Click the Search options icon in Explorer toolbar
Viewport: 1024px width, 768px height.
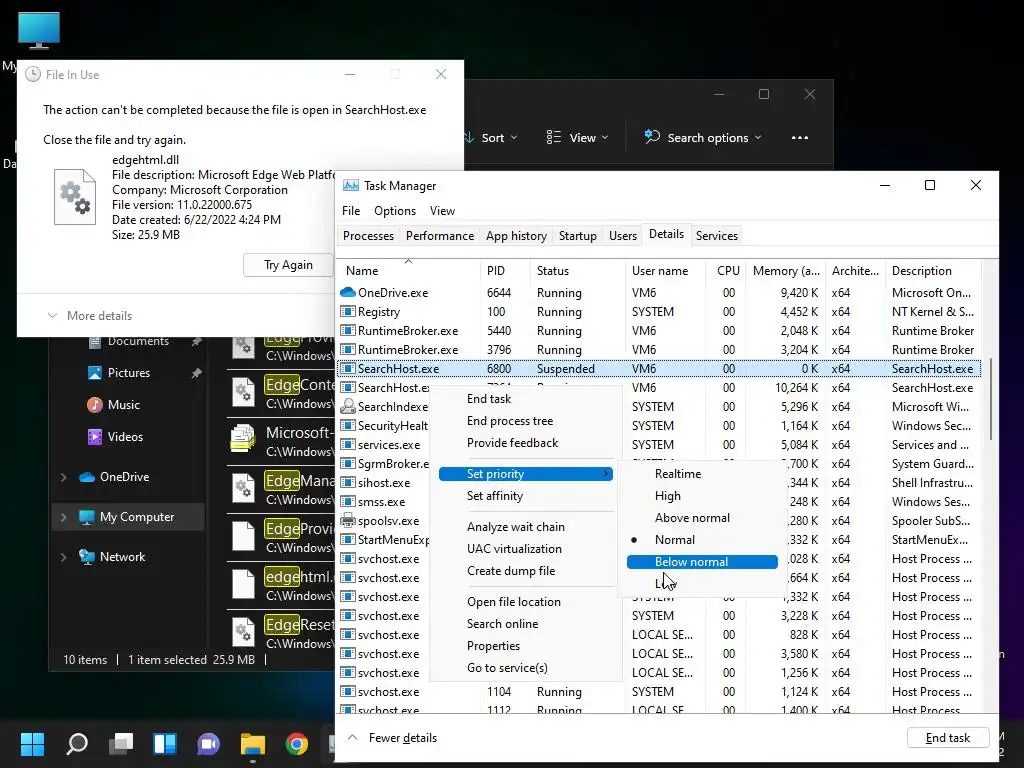(x=652, y=137)
